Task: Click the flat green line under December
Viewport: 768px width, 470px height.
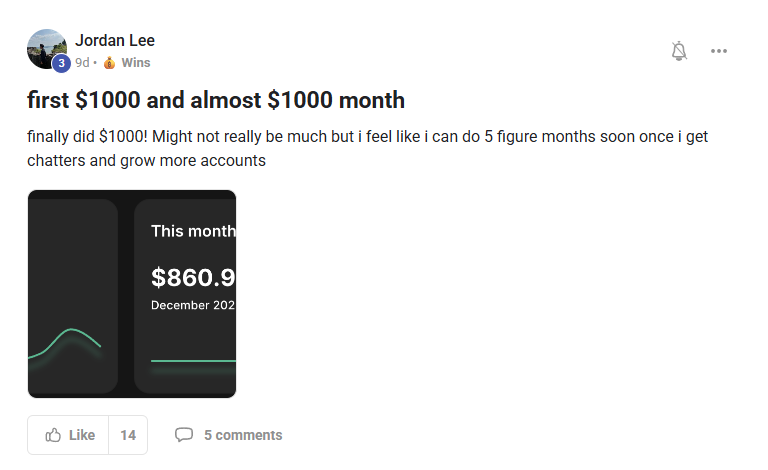Action: (x=193, y=360)
